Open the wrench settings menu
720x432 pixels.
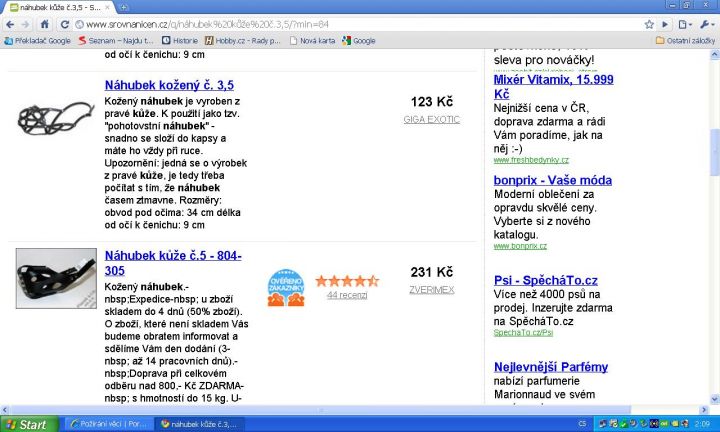pos(707,24)
